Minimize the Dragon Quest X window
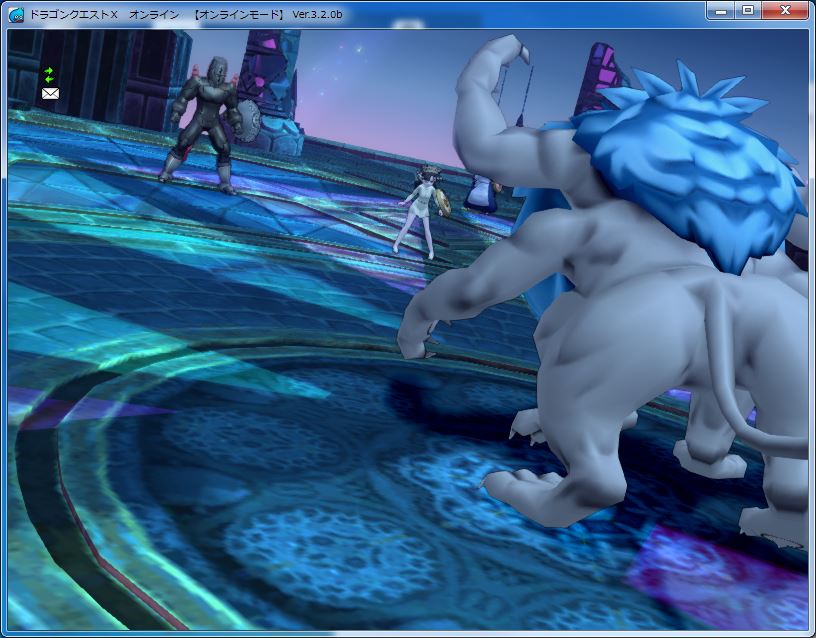 [721, 11]
